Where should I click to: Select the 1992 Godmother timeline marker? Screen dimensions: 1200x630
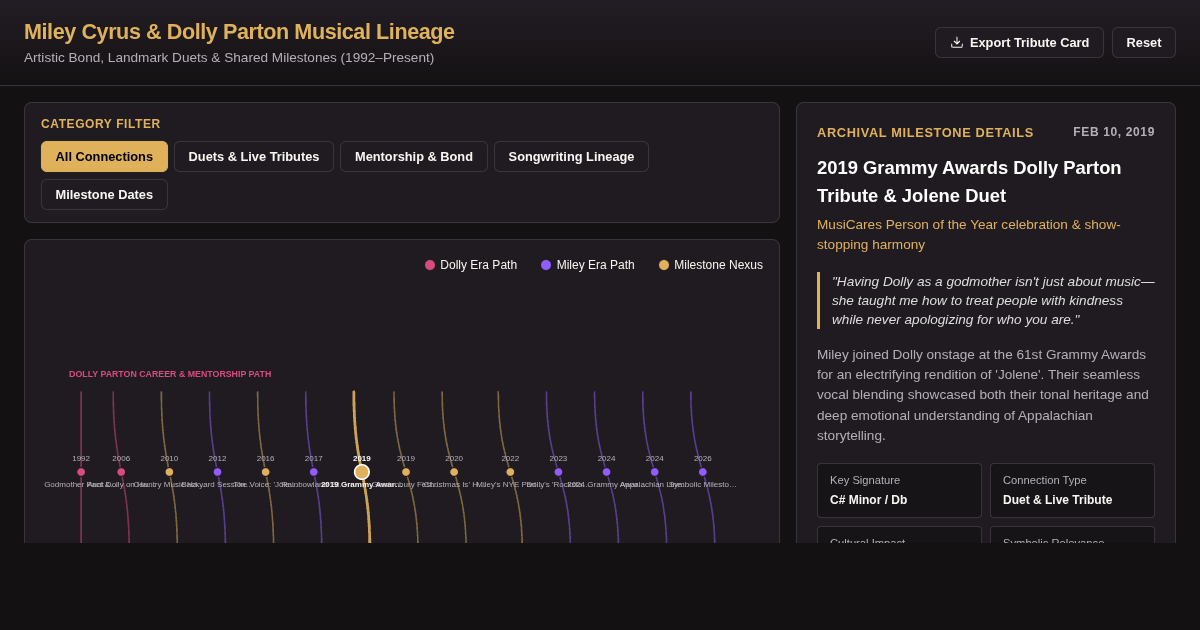(81, 472)
